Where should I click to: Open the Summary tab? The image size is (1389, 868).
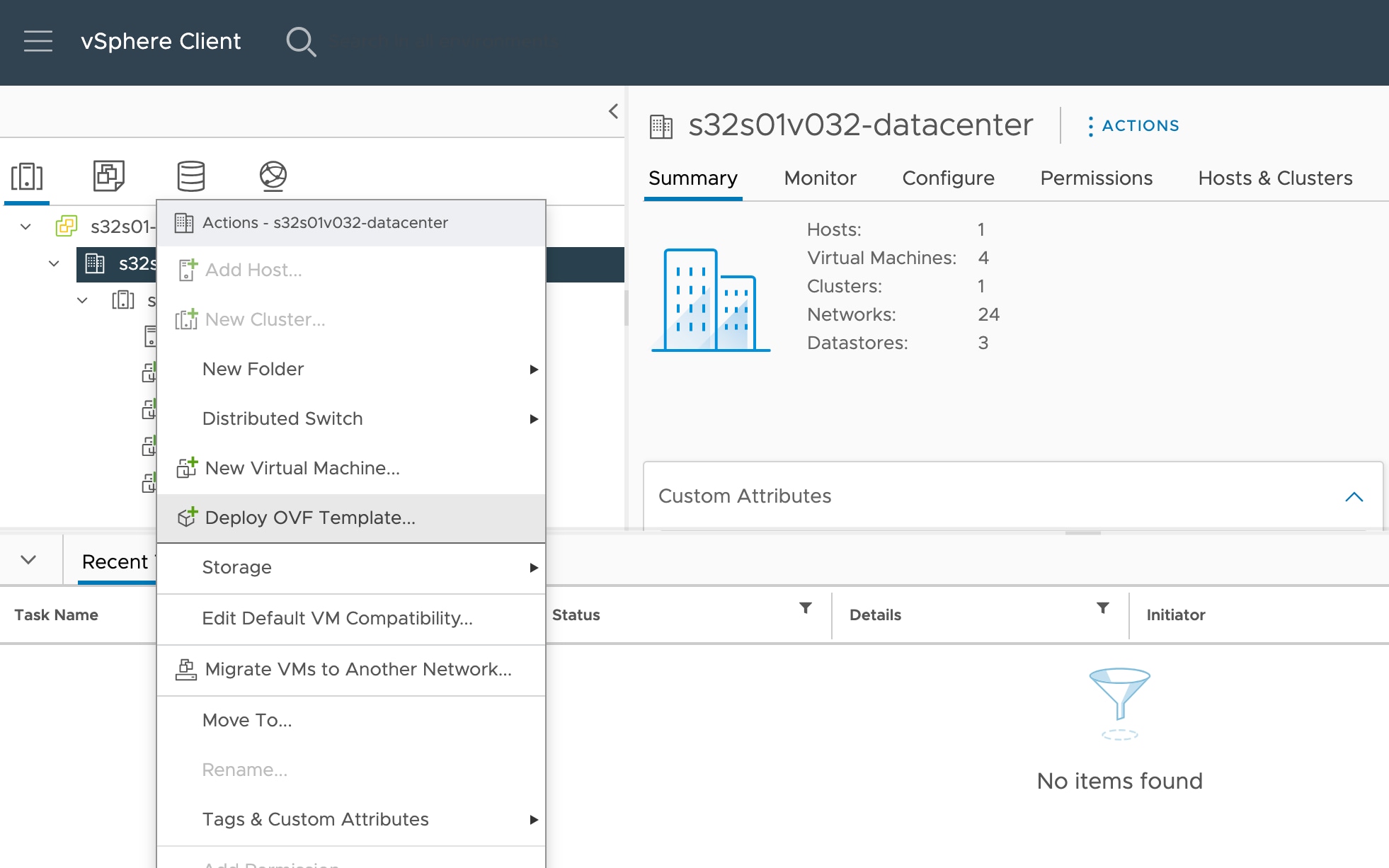tap(693, 178)
